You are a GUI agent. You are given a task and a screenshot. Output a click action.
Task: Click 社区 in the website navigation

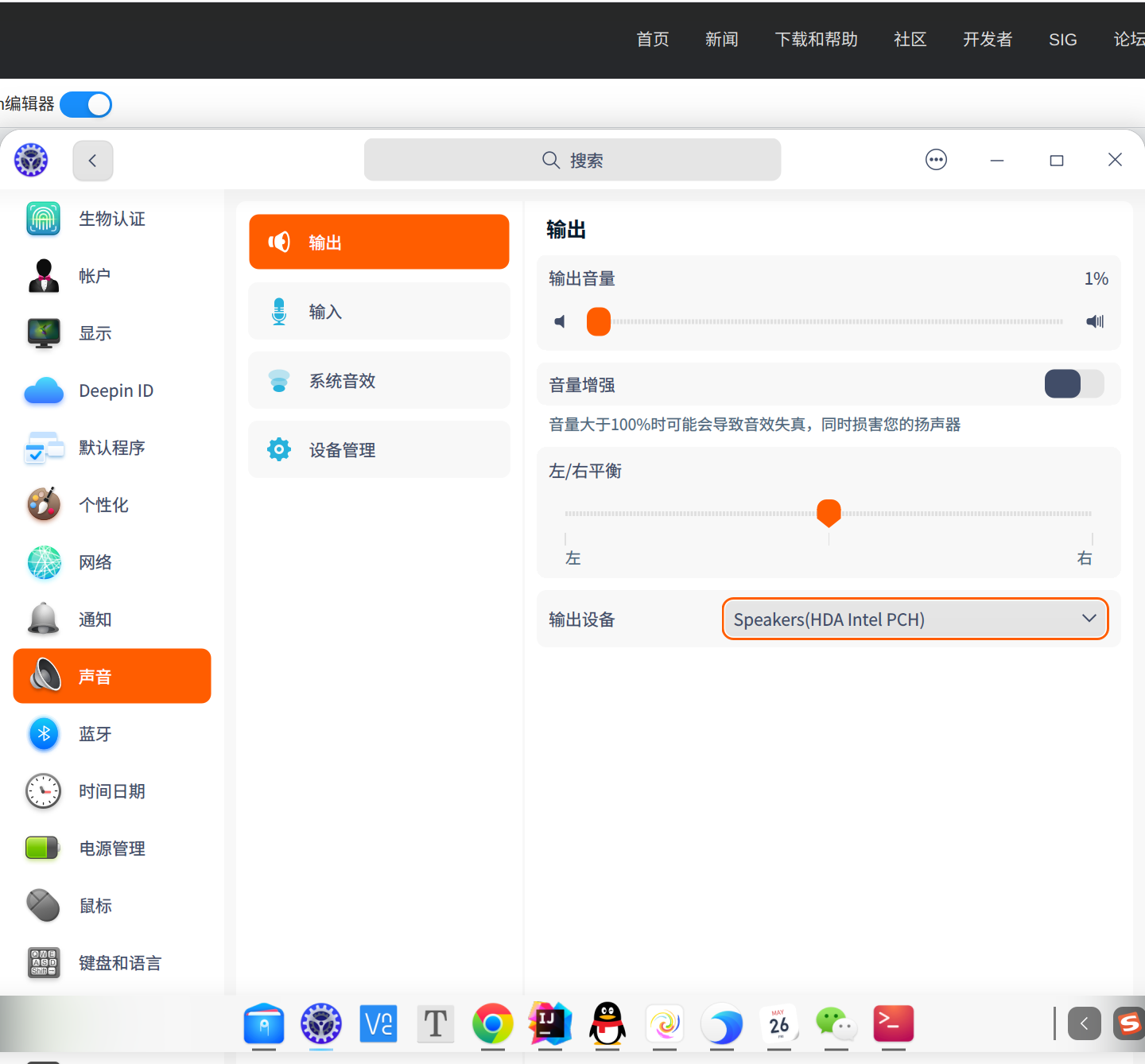(x=910, y=40)
